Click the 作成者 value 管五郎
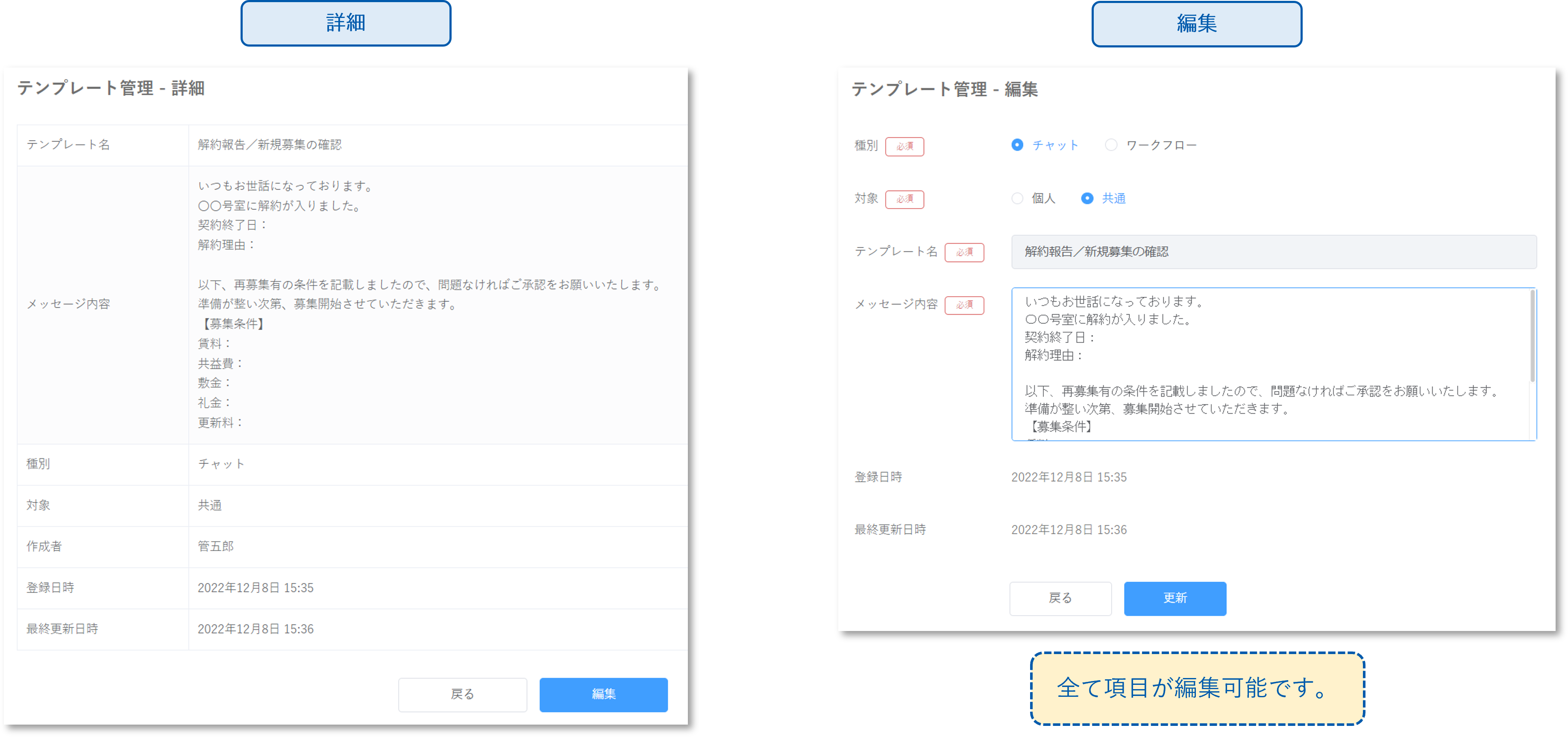 (215, 546)
